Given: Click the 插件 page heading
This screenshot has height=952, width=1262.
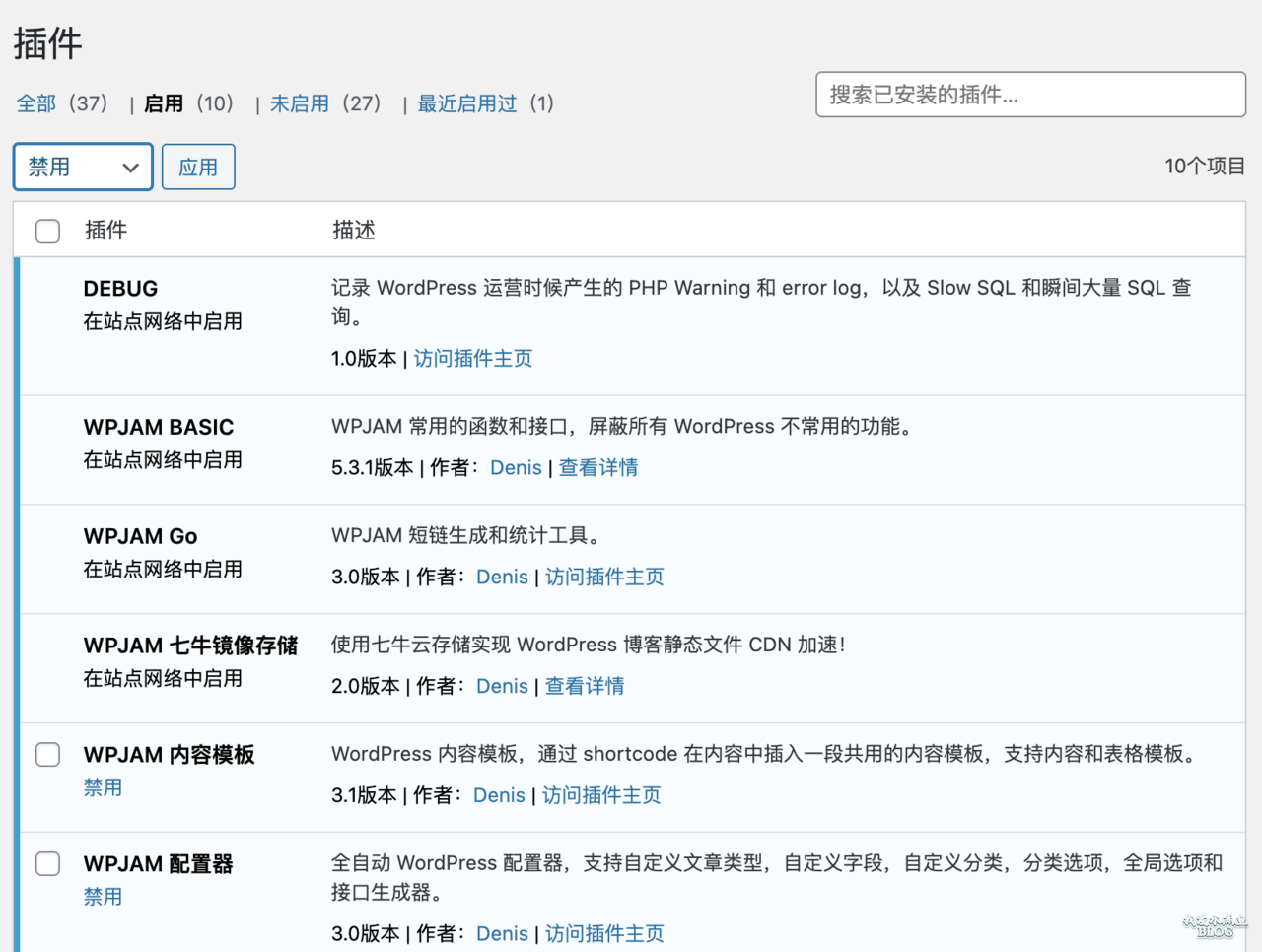Looking at the screenshot, I should (47, 43).
